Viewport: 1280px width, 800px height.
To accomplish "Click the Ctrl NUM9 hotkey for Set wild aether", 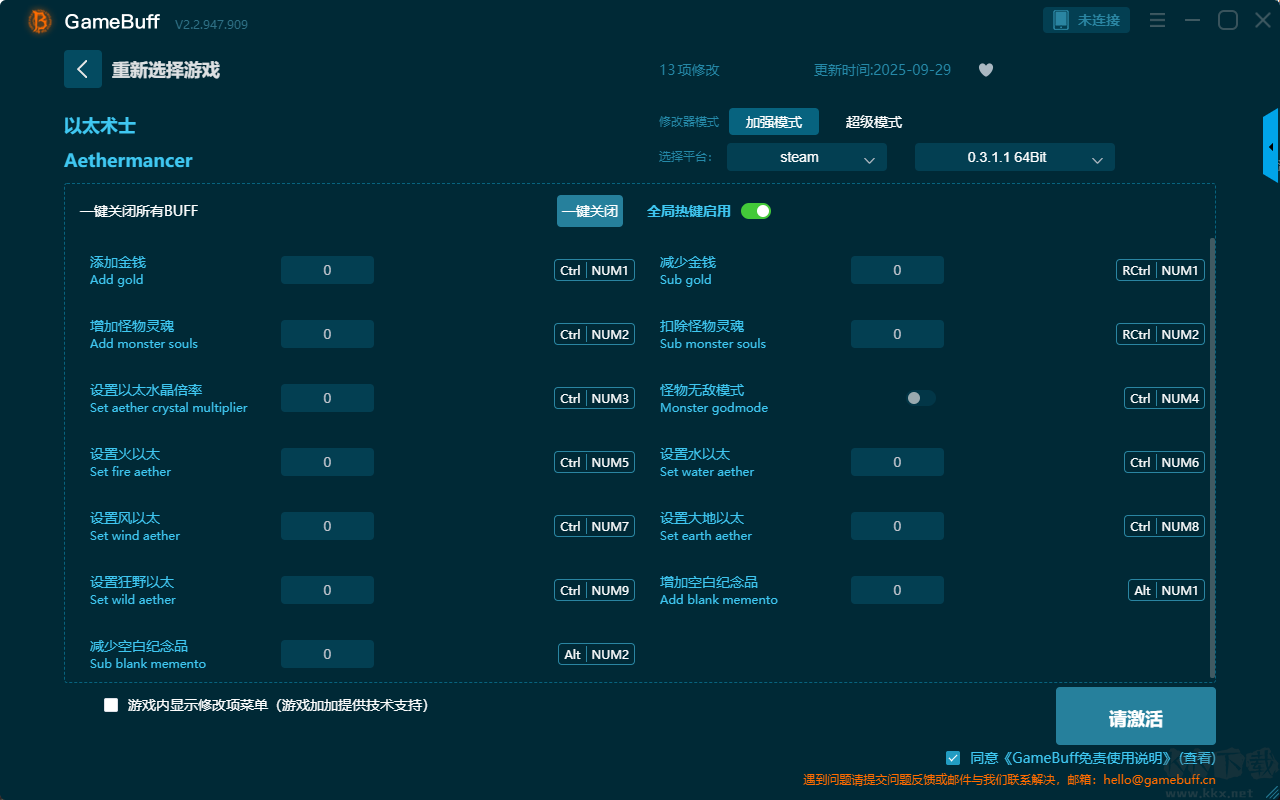I will (x=594, y=589).
